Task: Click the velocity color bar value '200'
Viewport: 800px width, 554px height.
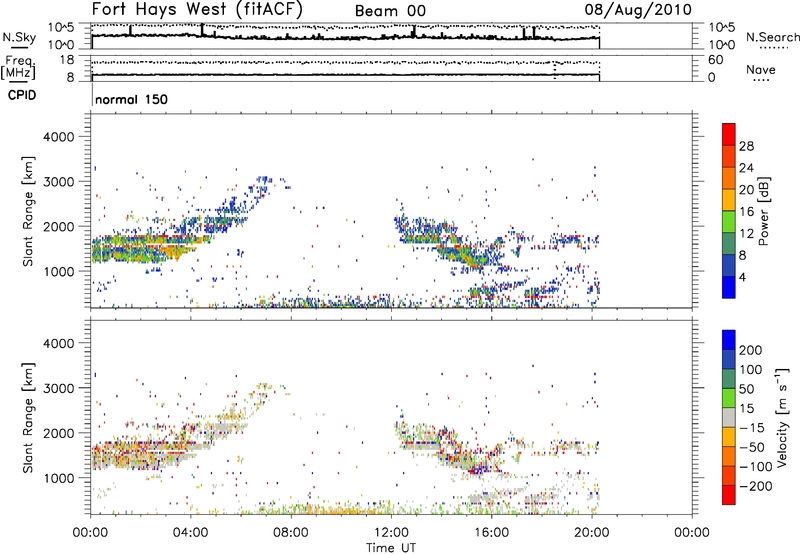Action: coord(751,350)
